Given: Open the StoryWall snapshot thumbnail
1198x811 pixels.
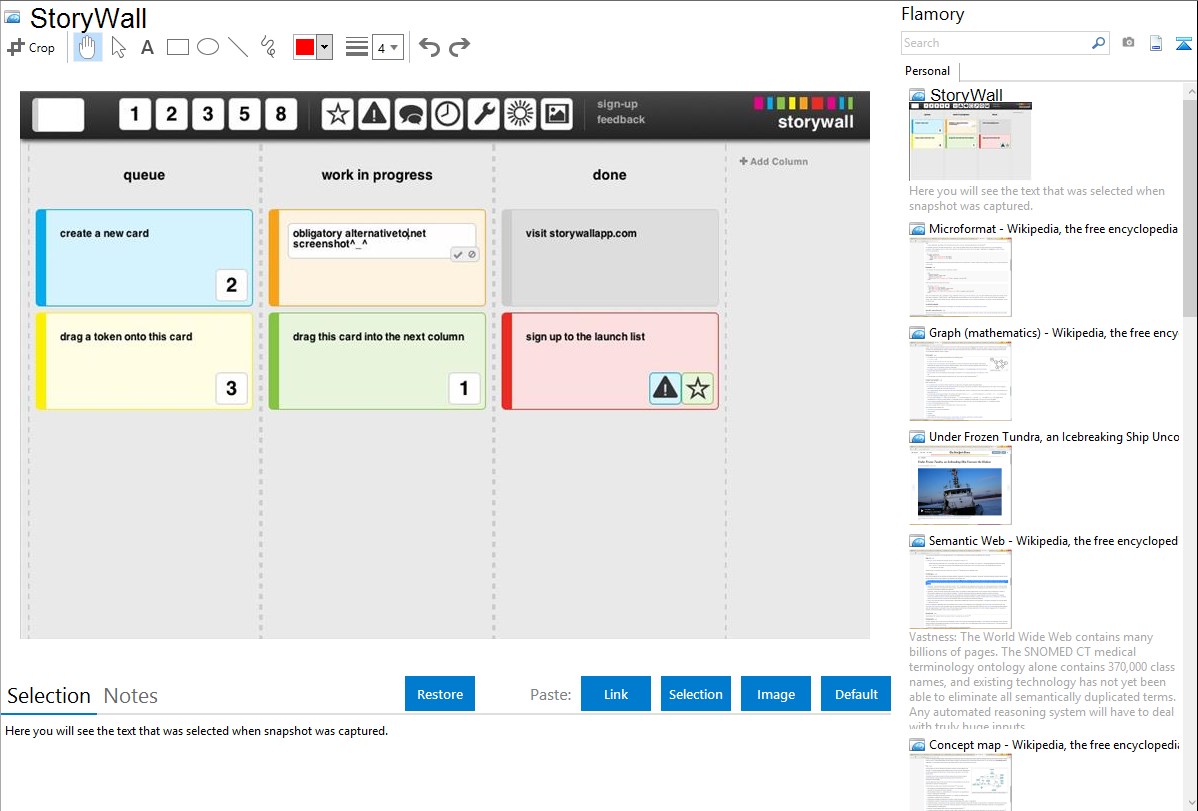Looking at the screenshot, I should (970, 141).
